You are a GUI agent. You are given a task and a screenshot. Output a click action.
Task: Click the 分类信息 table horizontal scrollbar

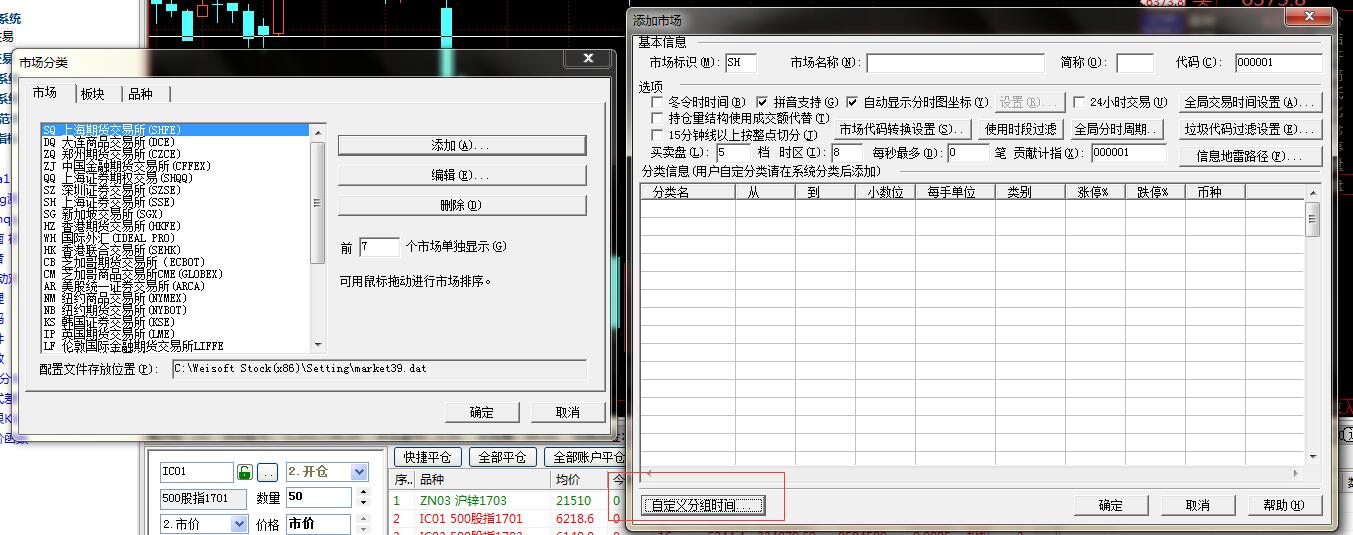pos(973,473)
